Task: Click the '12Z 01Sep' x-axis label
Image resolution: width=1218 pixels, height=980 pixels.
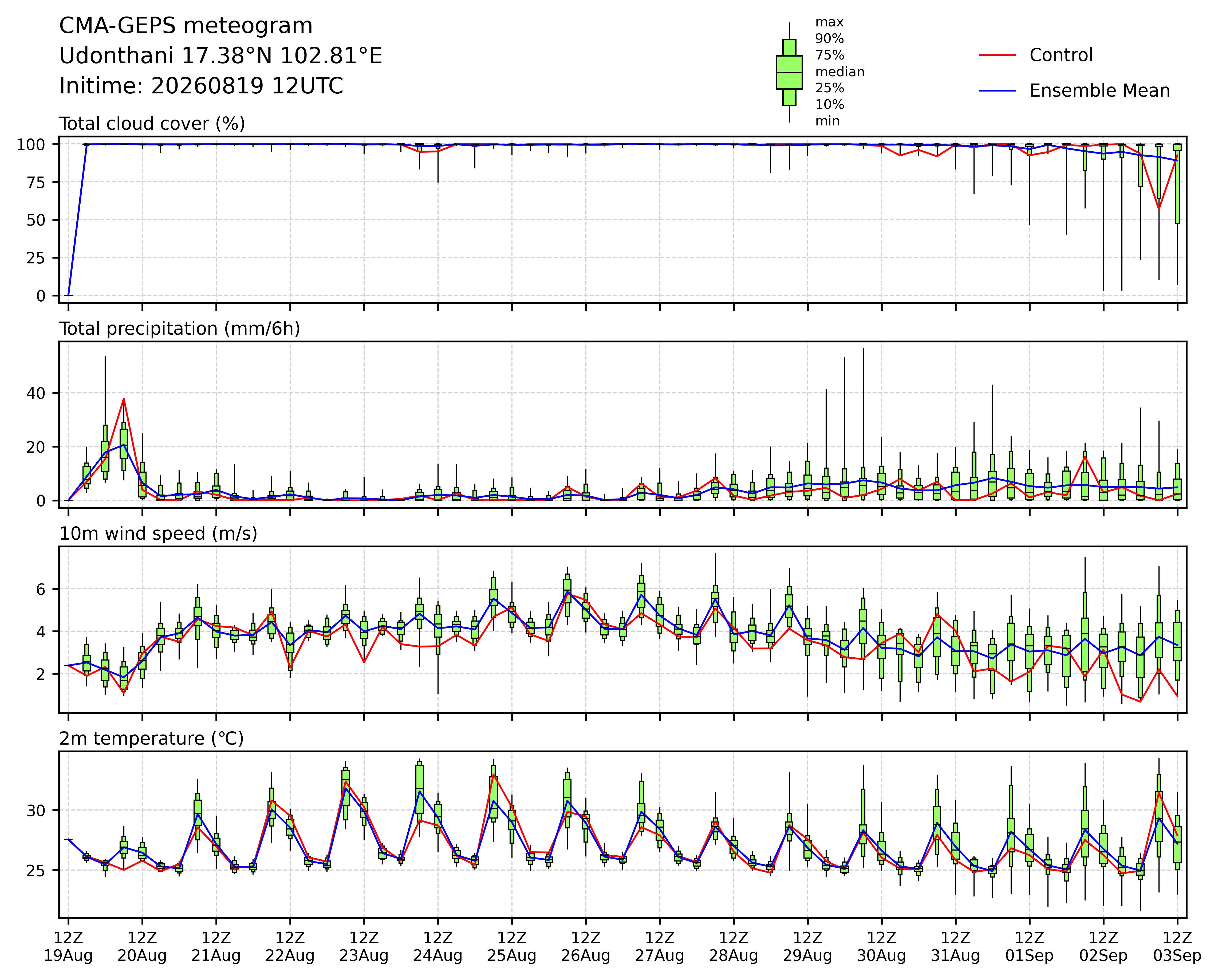Action: [1029, 947]
